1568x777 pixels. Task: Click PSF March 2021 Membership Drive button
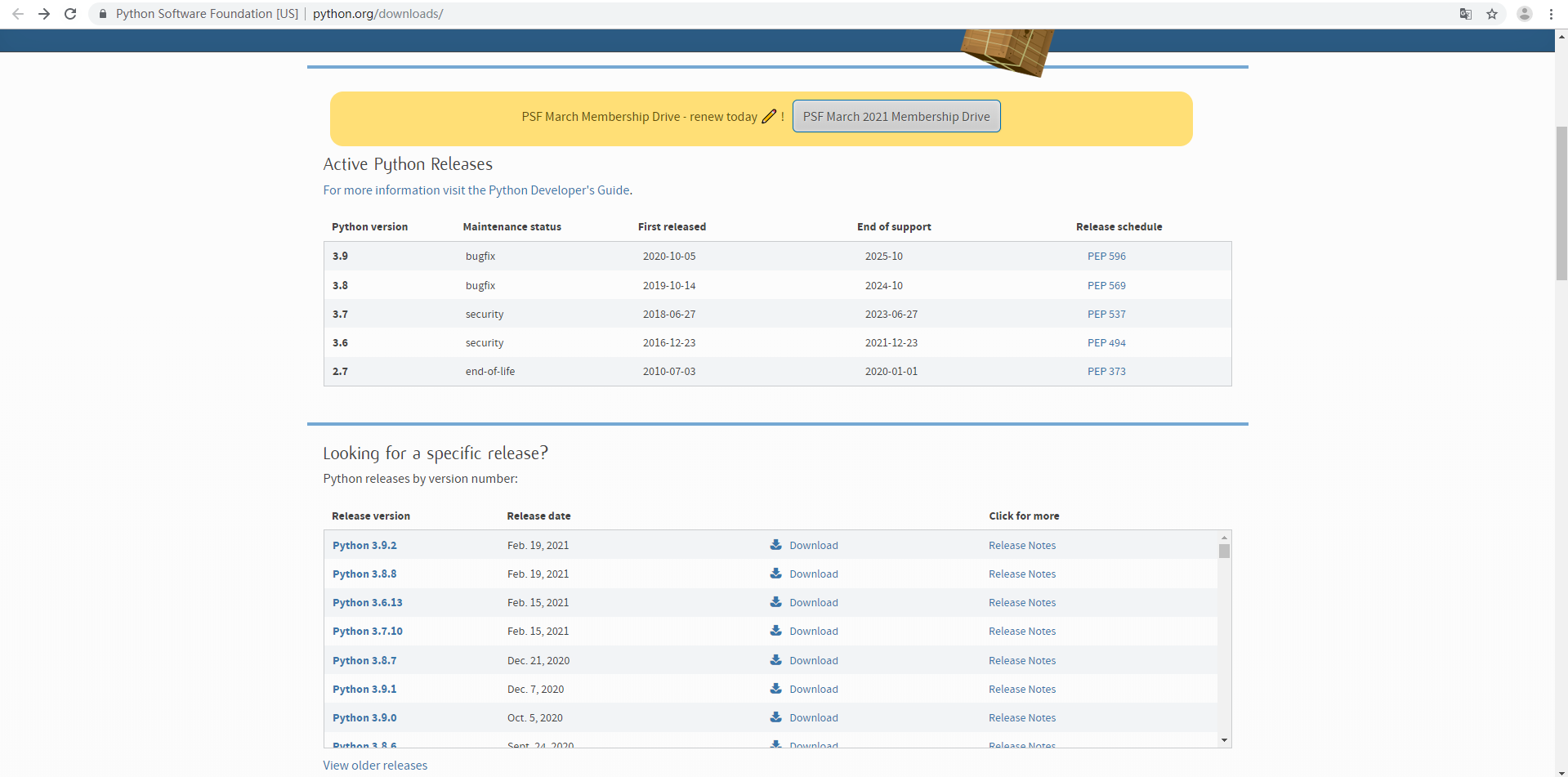896,117
